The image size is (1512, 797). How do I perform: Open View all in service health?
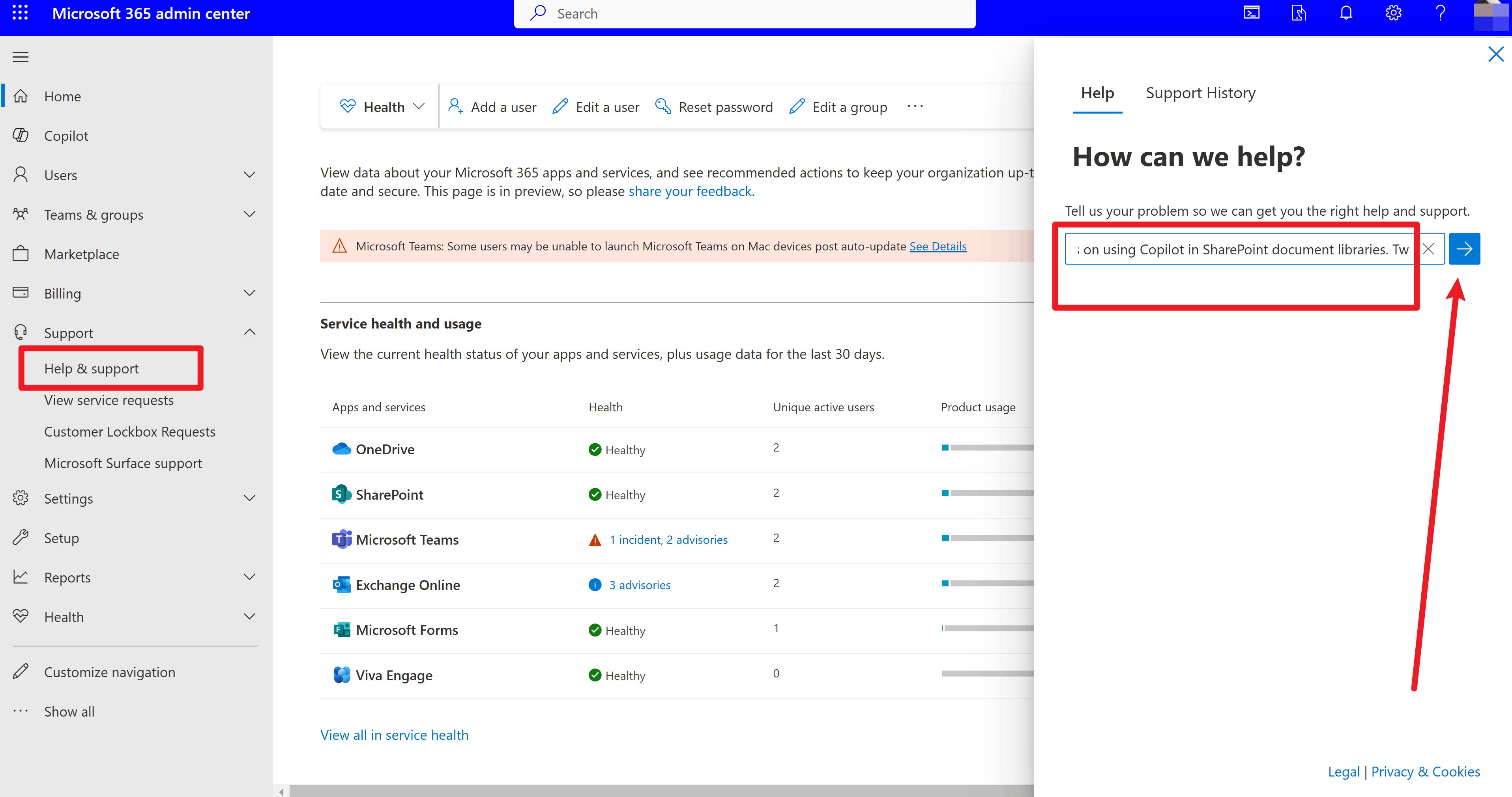pyautogui.click(x=395, y=735)
